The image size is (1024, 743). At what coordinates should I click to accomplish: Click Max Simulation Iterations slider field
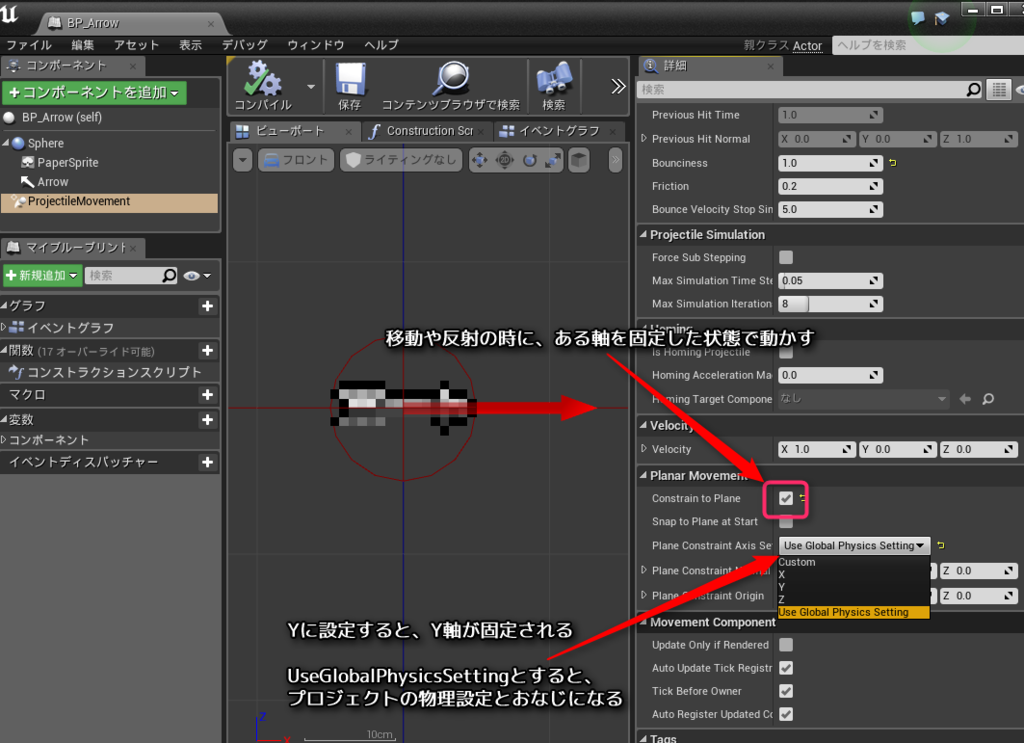click(830, 304)
